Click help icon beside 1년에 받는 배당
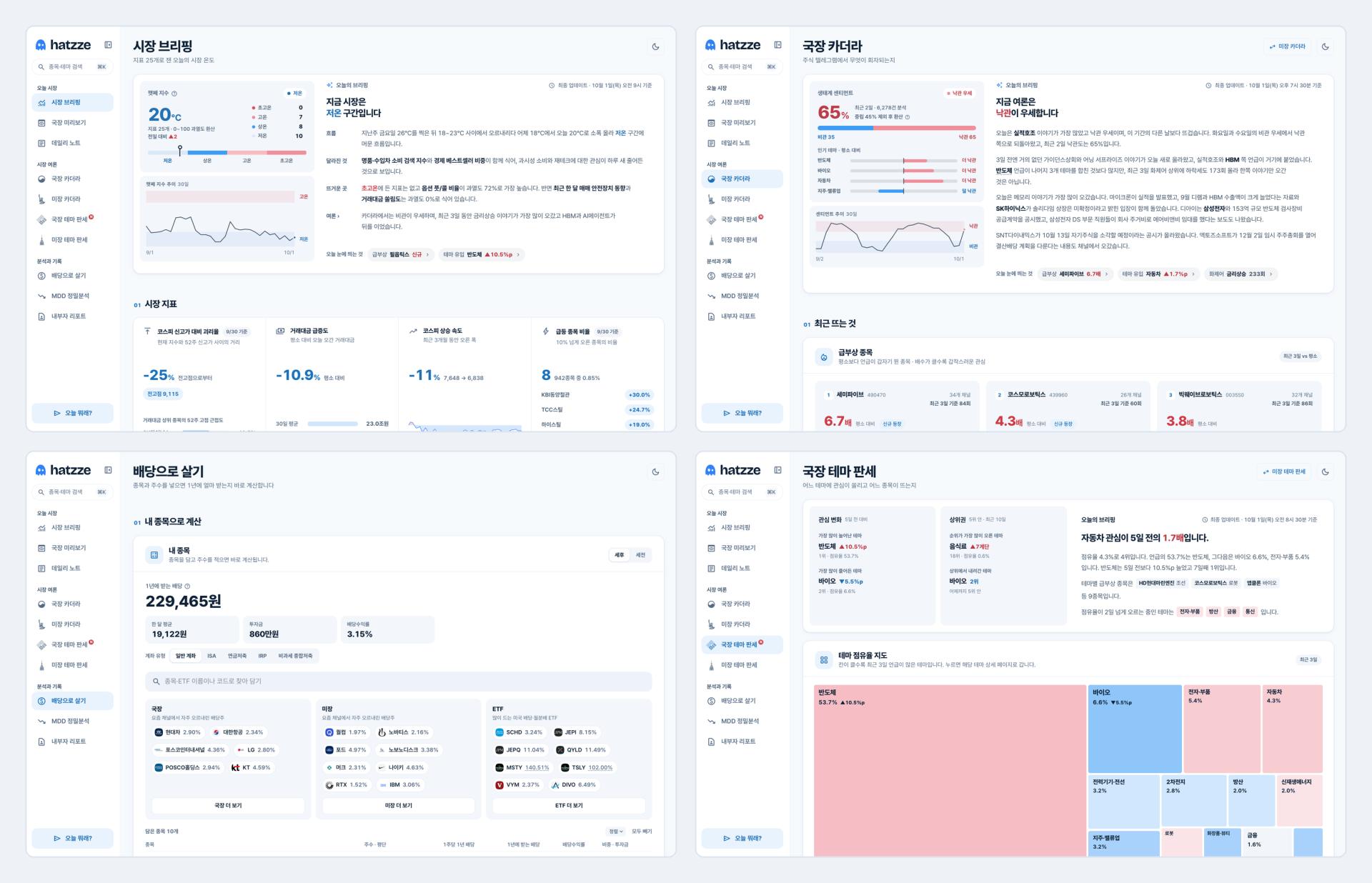This screenshot has width=1372, height=883. coord(187,586)
